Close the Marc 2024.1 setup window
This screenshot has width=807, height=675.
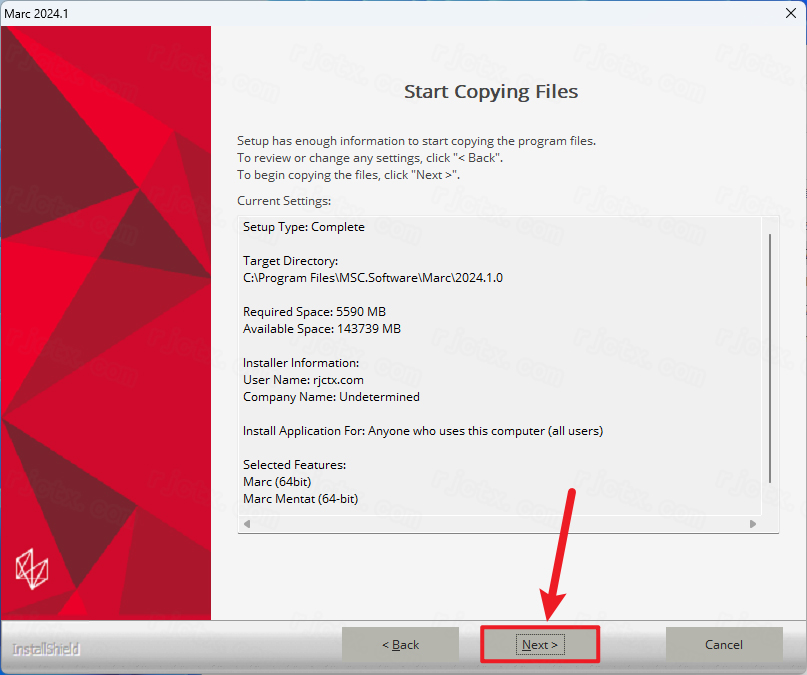coord(791,13)
